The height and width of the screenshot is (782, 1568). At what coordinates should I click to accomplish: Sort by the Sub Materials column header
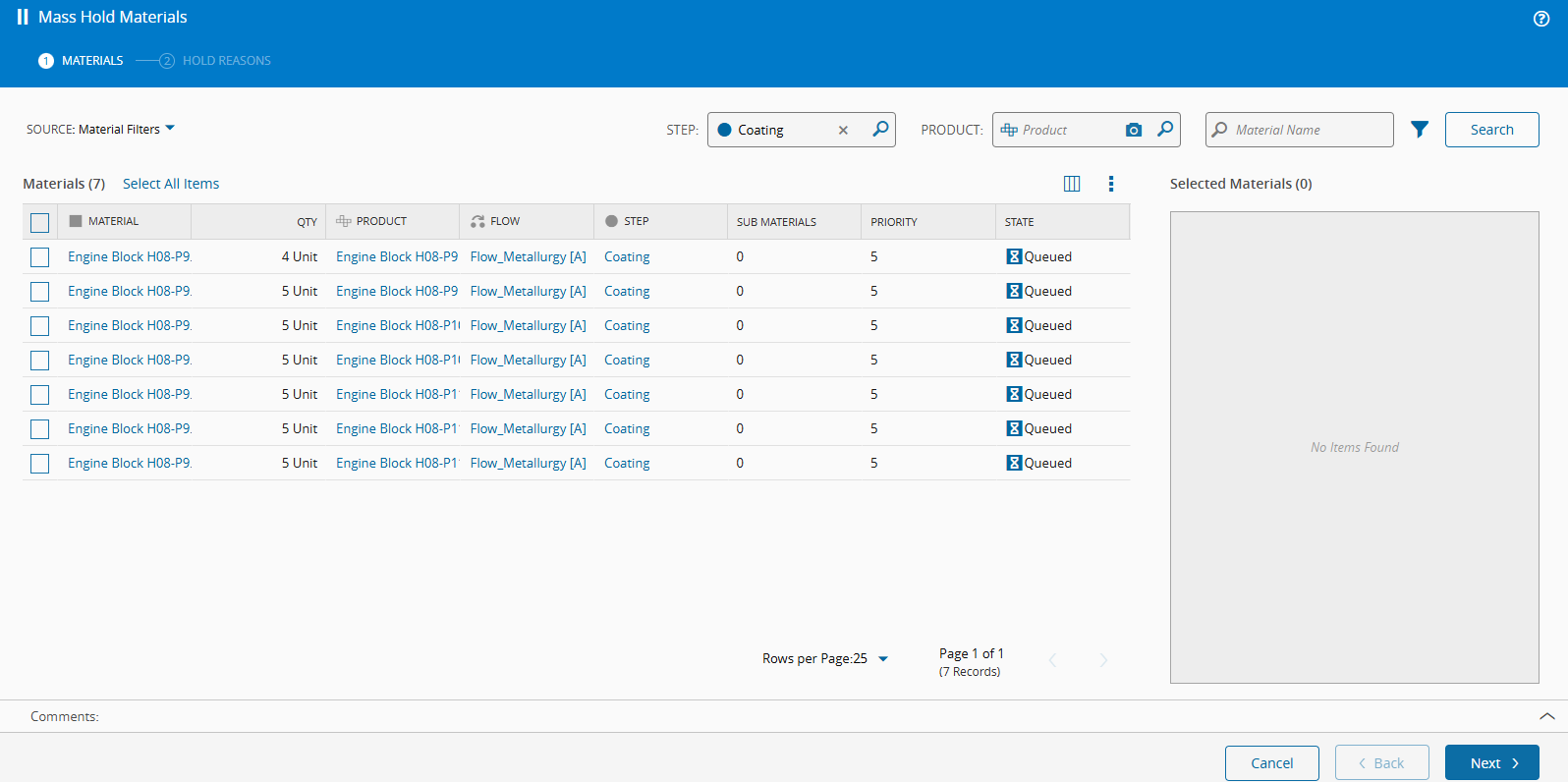(x=794, y=222)
